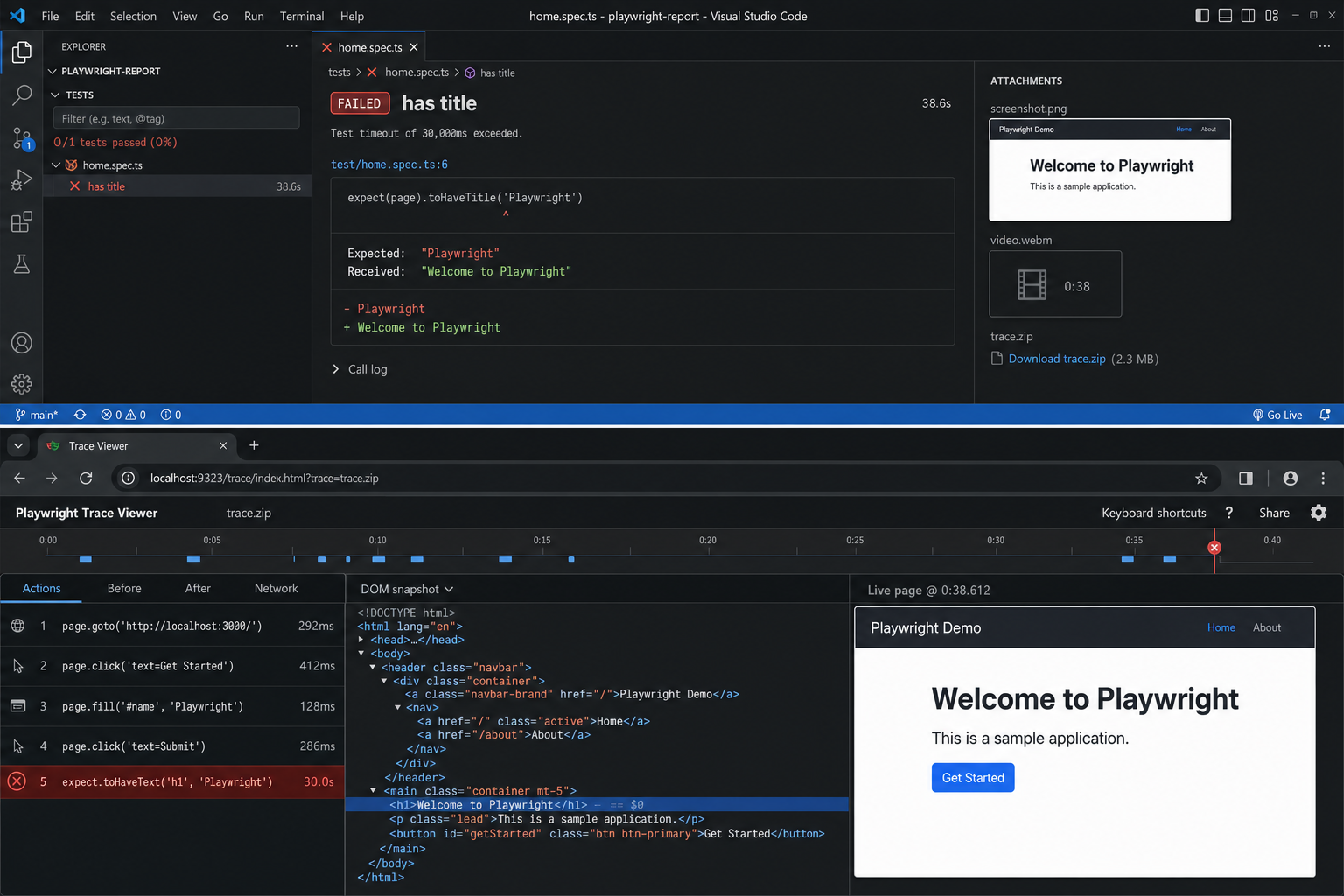Open browser tab search dropdown
Image resolution: width=1344 pixels, height=896 pixels.
[x=18, y=445]
